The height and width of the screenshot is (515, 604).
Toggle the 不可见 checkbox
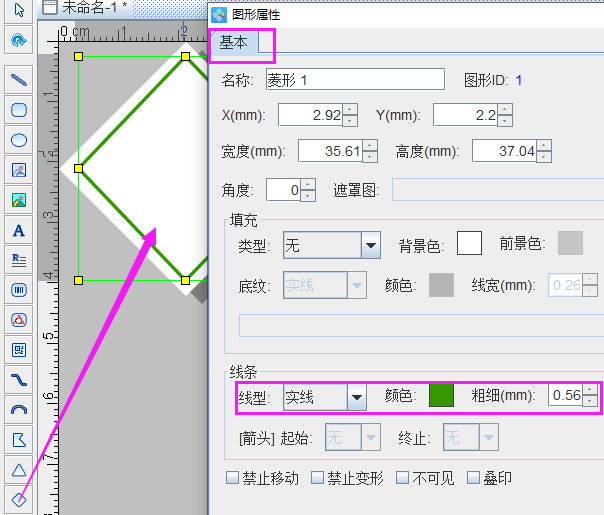pos(403,478)
